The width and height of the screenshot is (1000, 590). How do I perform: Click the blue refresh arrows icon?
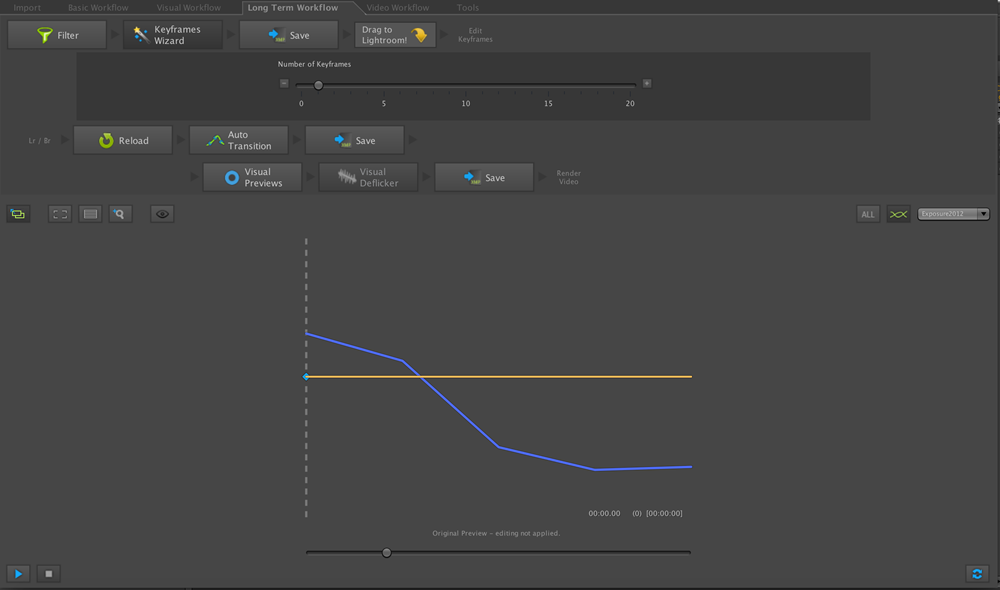(x=977, y=573)
